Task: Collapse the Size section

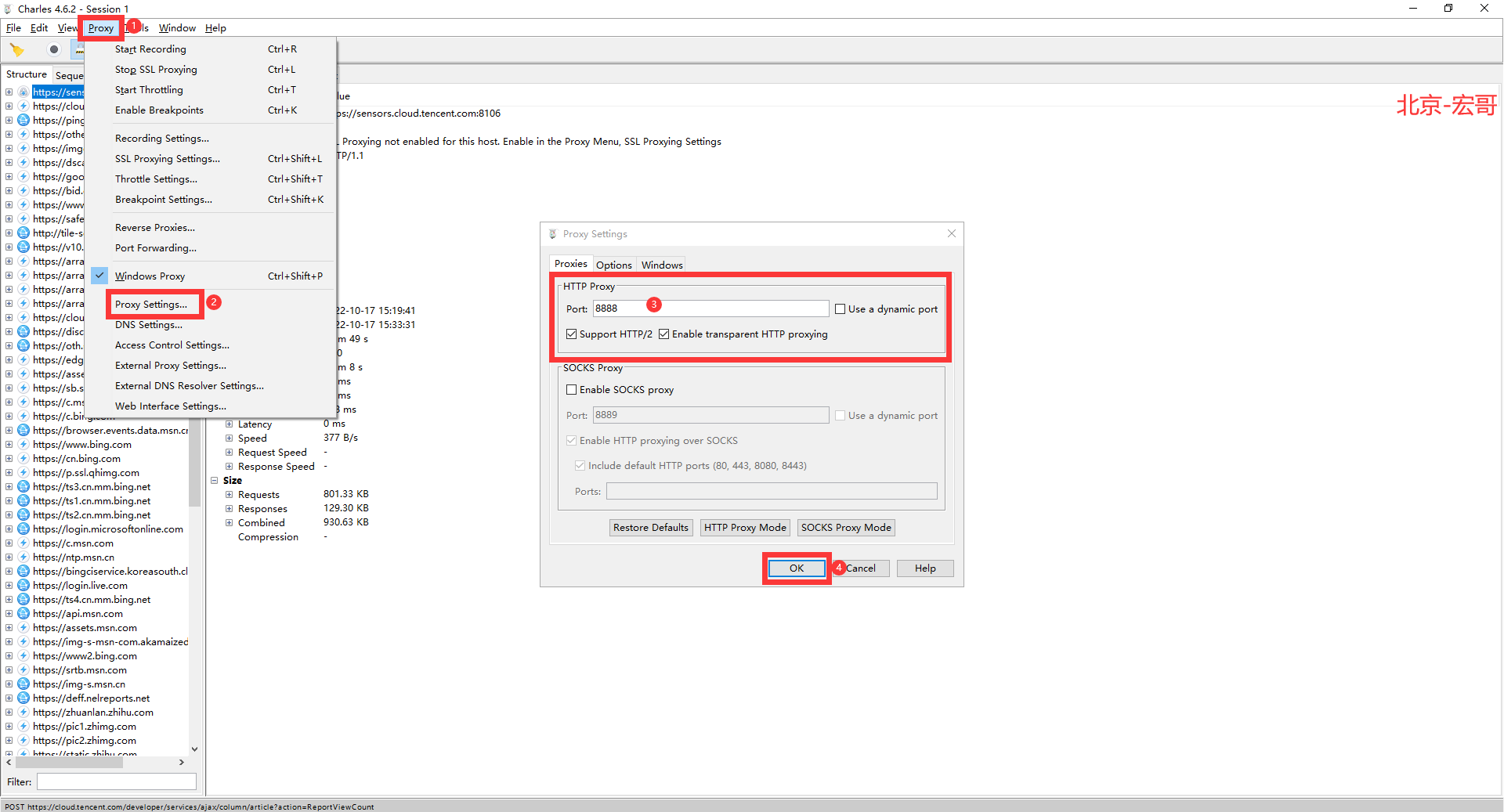Action: click(x=214, y=481)
